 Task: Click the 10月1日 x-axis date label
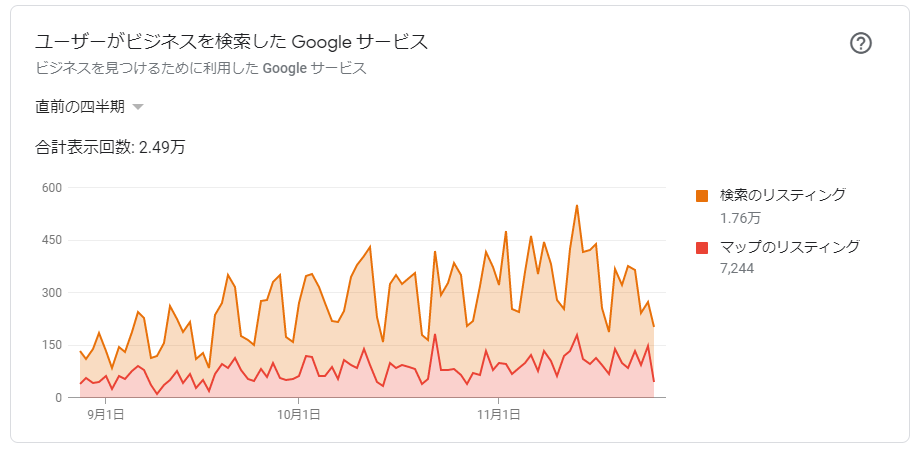pos(298,414)
